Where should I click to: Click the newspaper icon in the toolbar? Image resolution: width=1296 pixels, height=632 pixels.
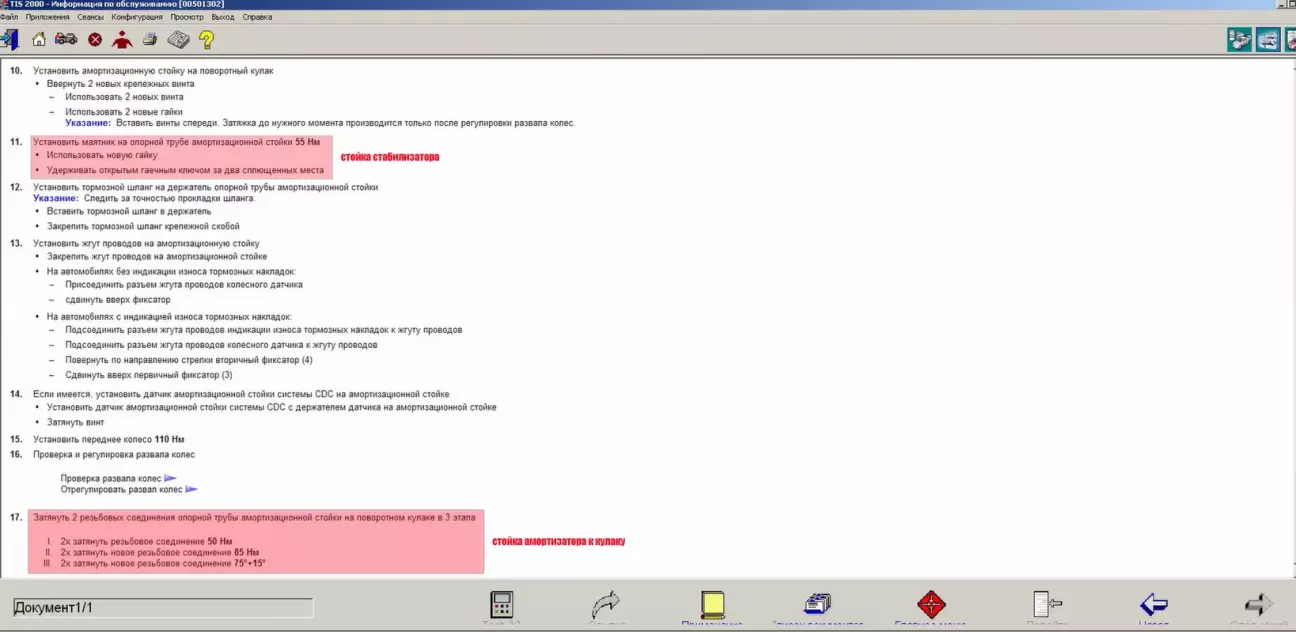pos(178,40)
